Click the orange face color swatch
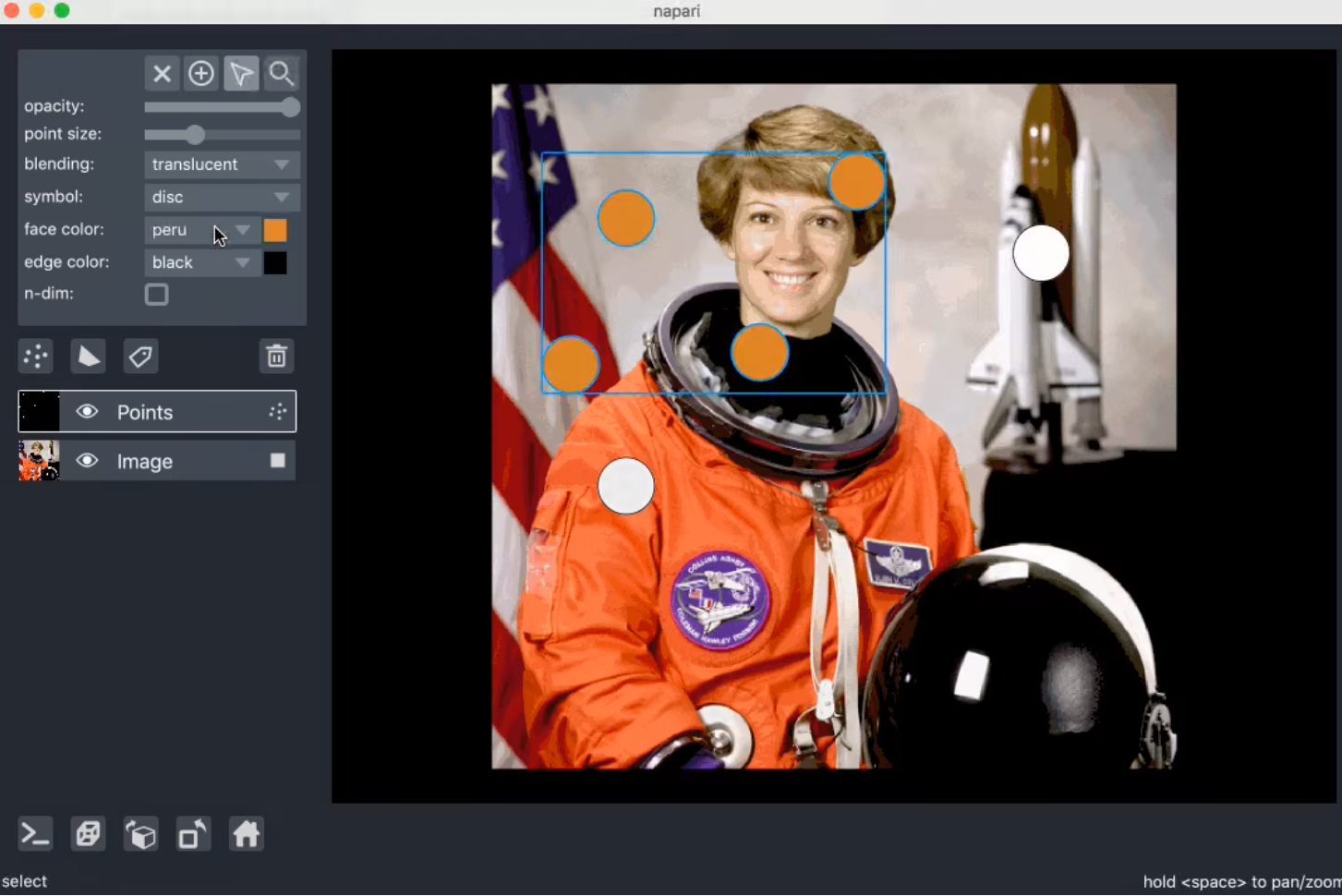Image resolution: width=1342 pixels, height=896 pixels. pos(275,230)
